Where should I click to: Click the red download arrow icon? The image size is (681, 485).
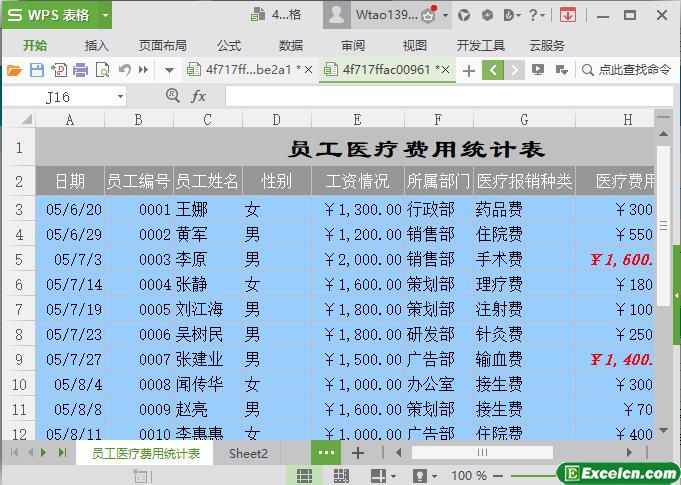point(568,16)
